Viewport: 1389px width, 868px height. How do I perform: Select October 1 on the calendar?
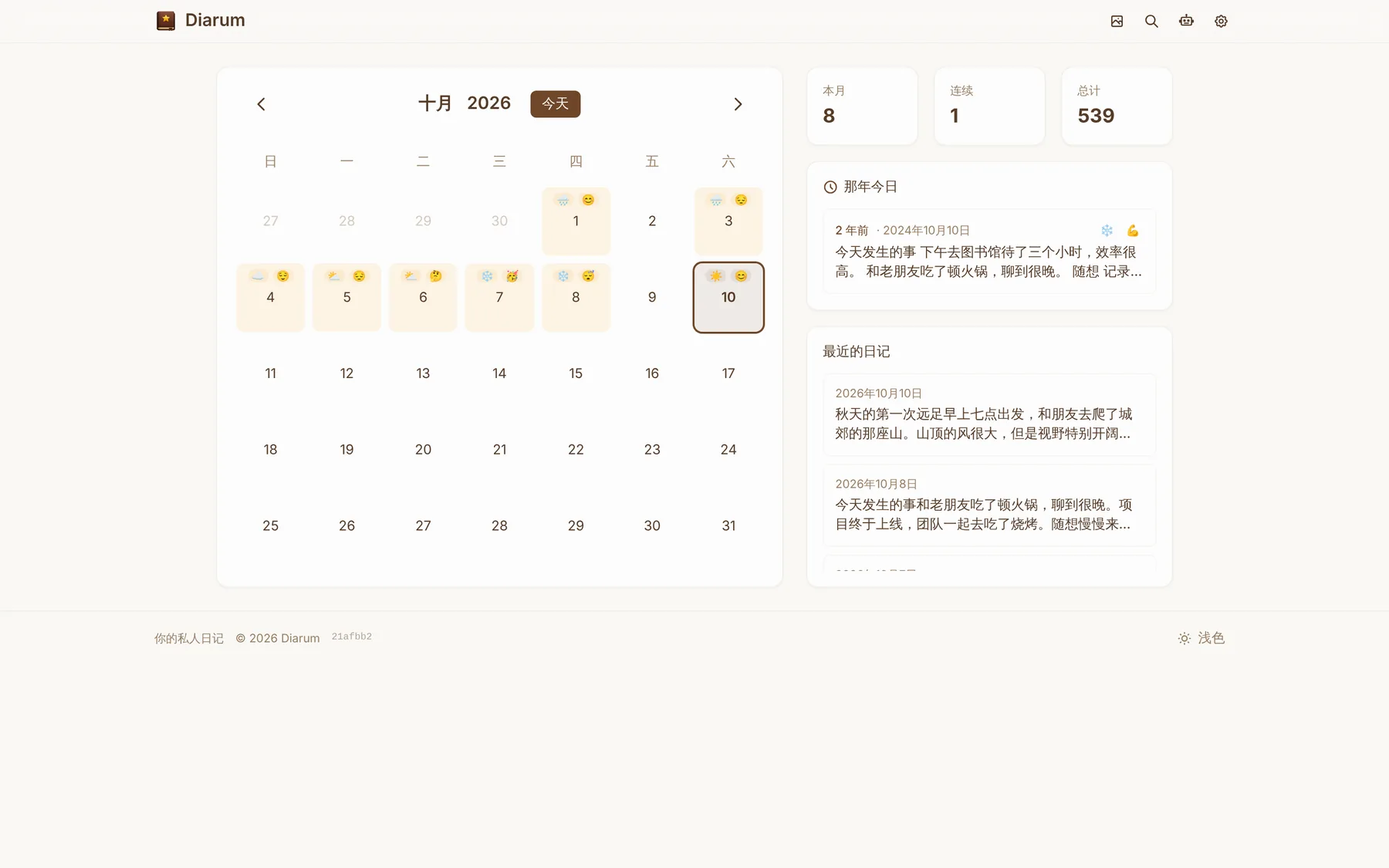click(x=576, y=221)
